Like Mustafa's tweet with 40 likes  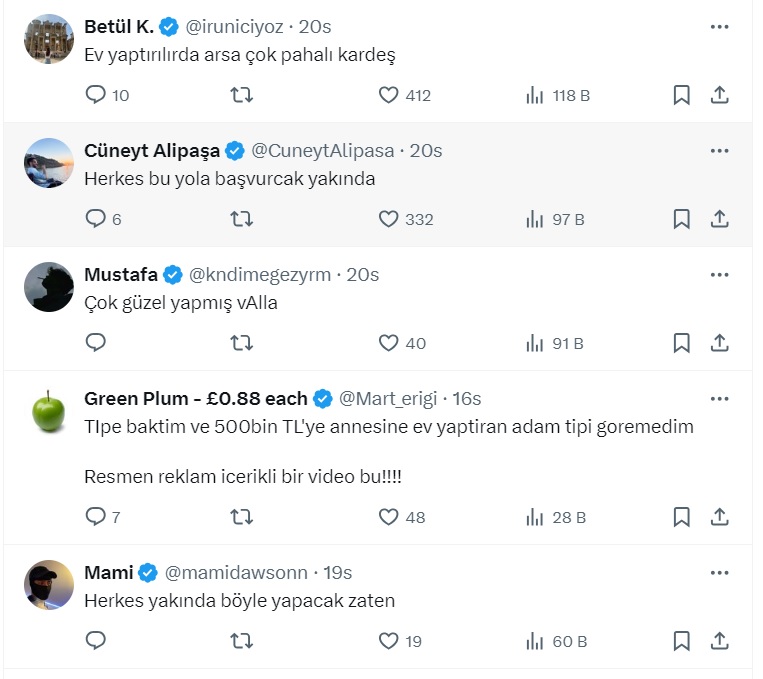tap(389, 343)
